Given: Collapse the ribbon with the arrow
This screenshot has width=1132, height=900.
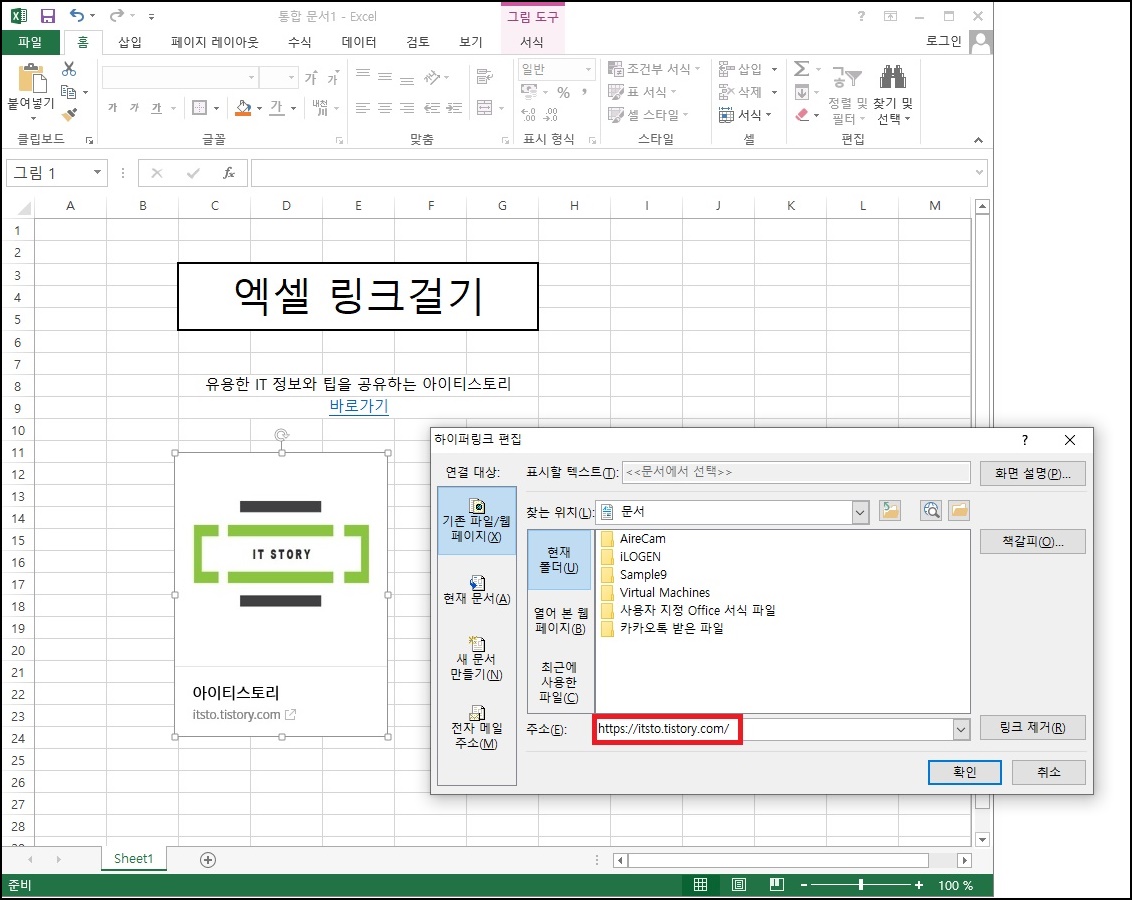Looking at the screenshot, I should tap(978, 140).
